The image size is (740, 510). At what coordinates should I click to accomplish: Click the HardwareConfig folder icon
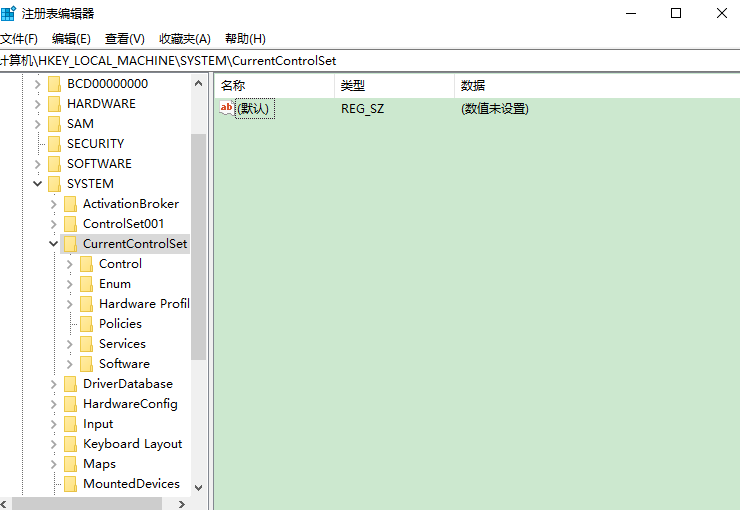[70, 404]
